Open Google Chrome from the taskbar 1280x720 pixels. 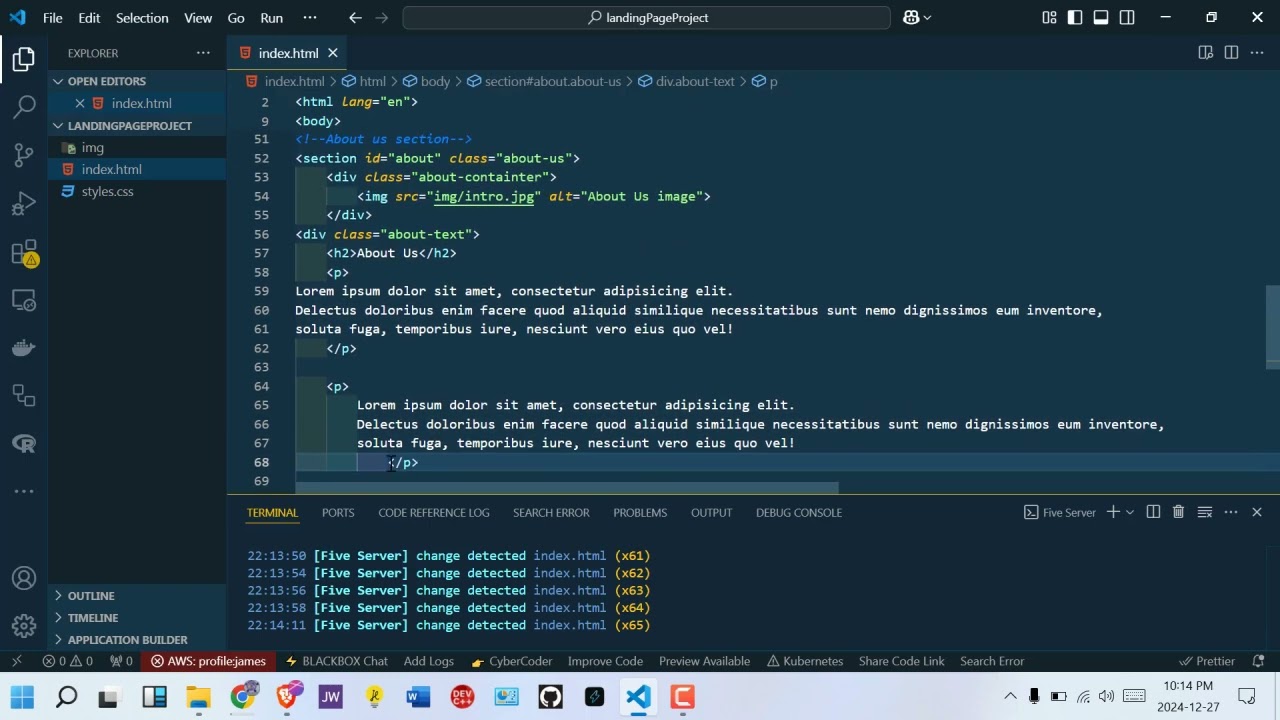(243, 696)
